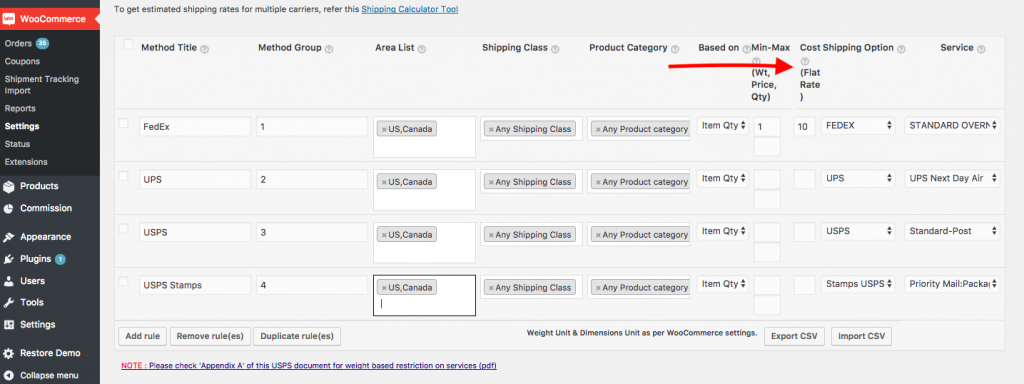The width and height of the screenshot is (1024, 384).
Task: Click the Min field showing 1 in FedEx row
Action: (x=767, y=127)
